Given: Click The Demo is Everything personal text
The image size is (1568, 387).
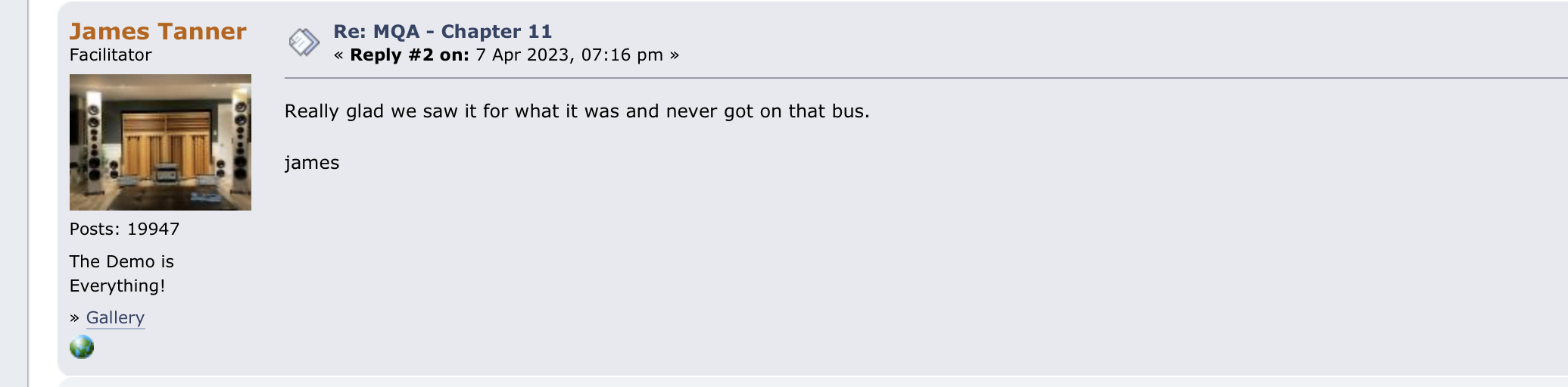Looking at the screenshot, I should pyautogui.click(x=121, y=273).
